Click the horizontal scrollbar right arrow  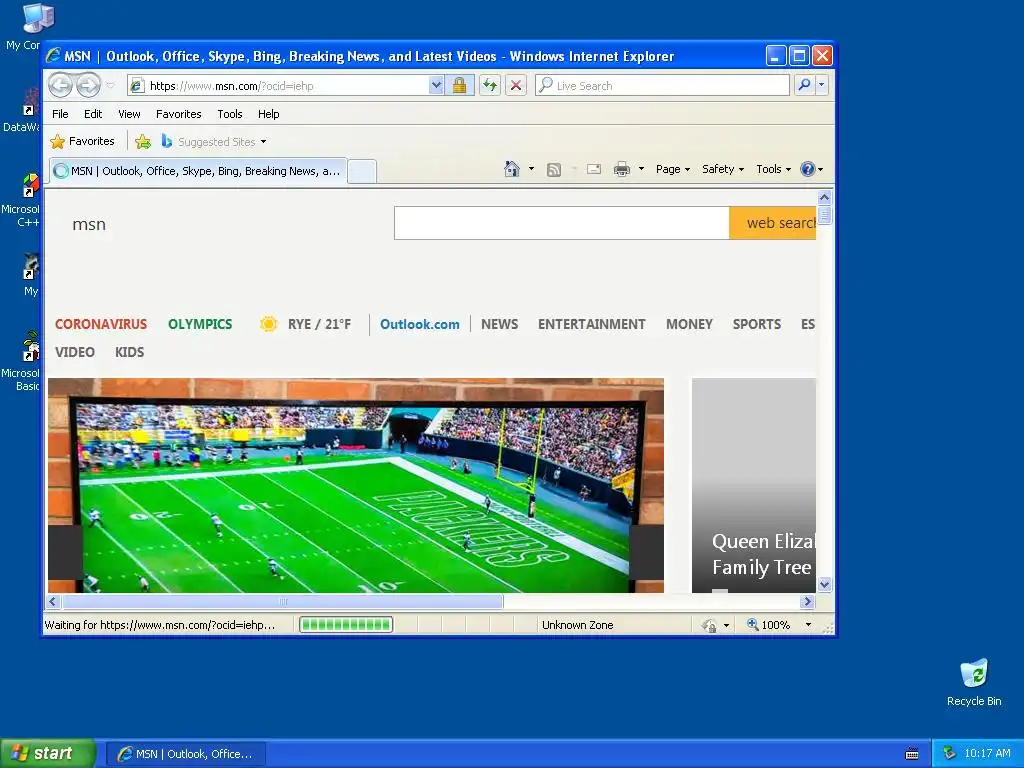808,601
